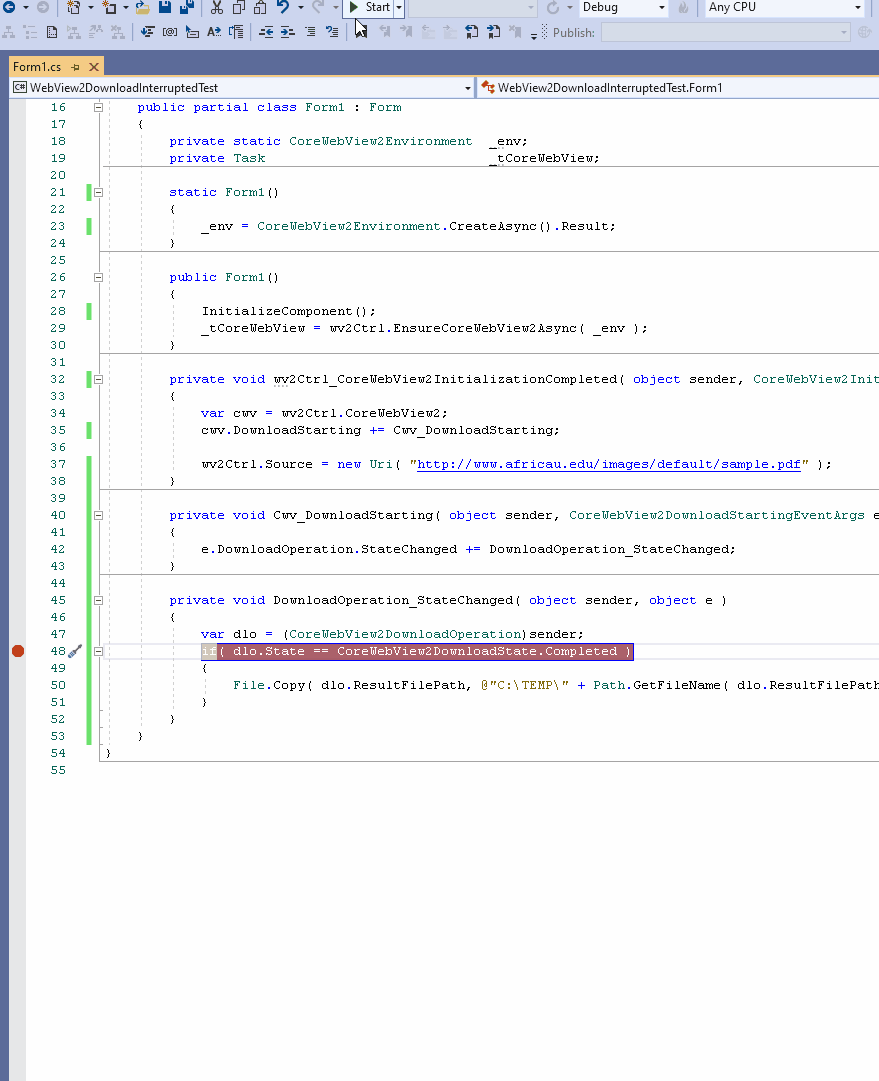This screenshot has width=879, height=1081.
Task: Click the Uncomment Selected Lines icon
Action: click(x=332, y=32)
